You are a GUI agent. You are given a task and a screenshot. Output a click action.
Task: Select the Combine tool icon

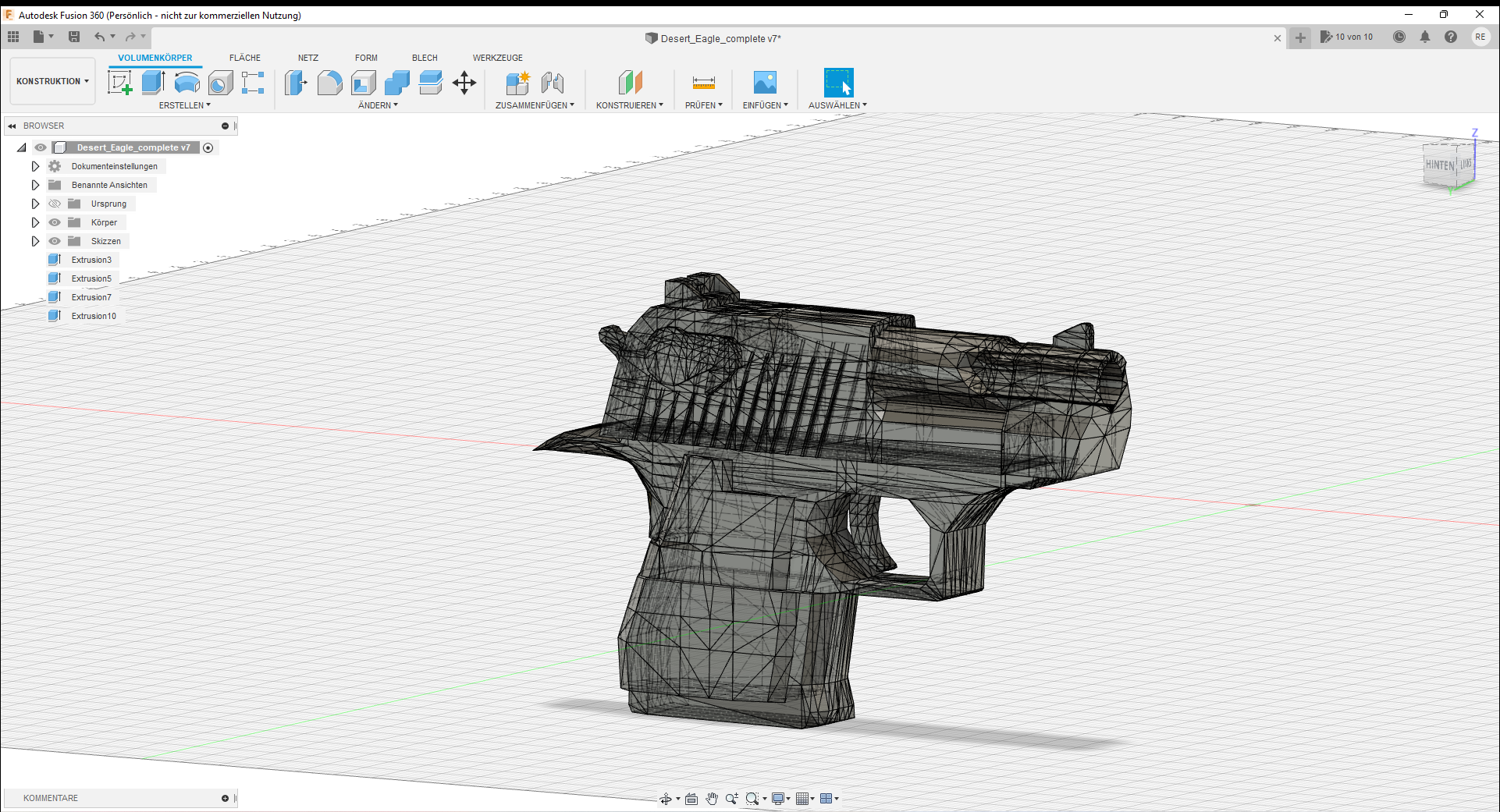click(x=396, y=83)
